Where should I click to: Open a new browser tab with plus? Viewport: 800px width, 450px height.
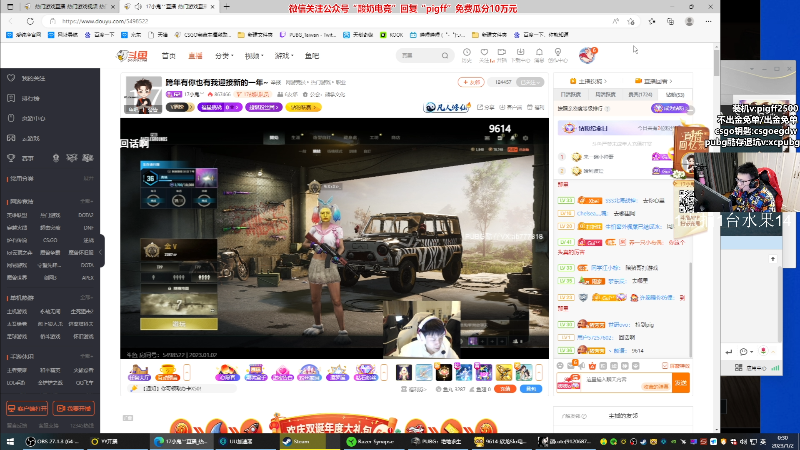coord(227,7)
